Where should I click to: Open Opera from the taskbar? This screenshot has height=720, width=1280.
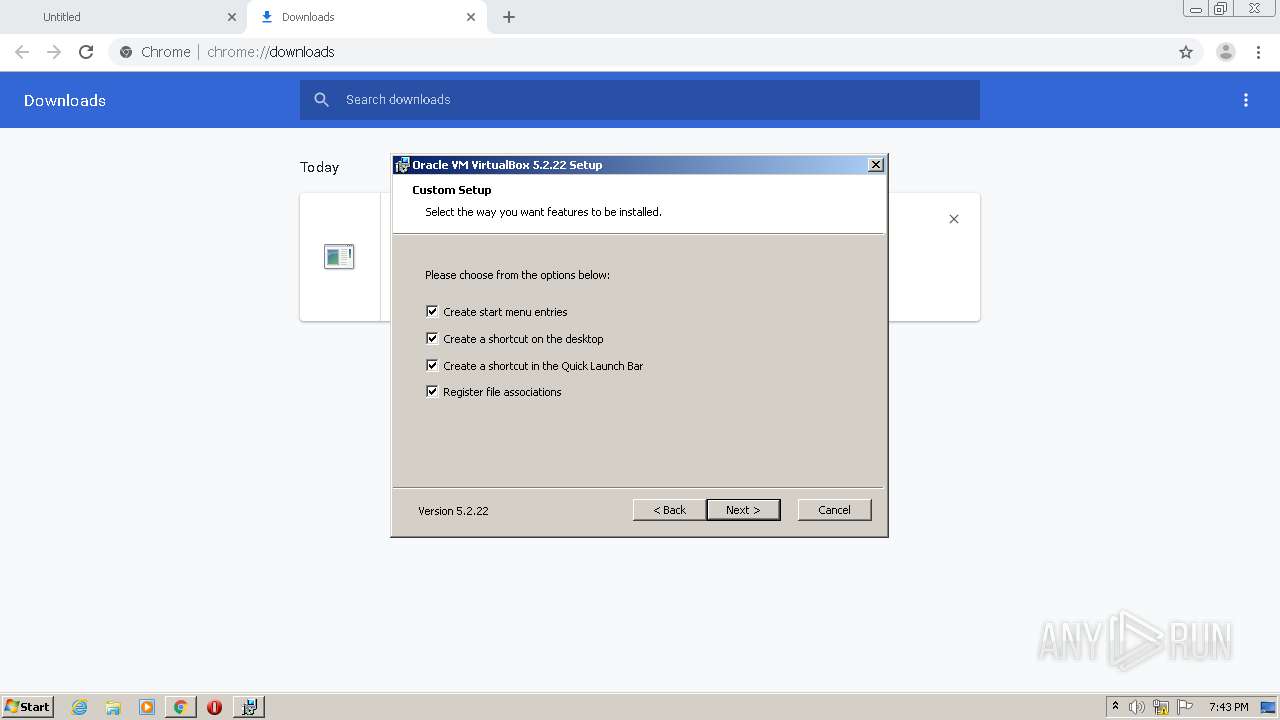[214, 707]
